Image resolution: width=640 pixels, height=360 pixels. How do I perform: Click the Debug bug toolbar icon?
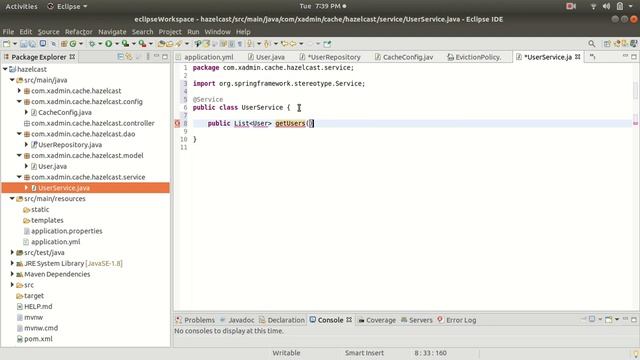pyautogui.click(x=92, y=44)
